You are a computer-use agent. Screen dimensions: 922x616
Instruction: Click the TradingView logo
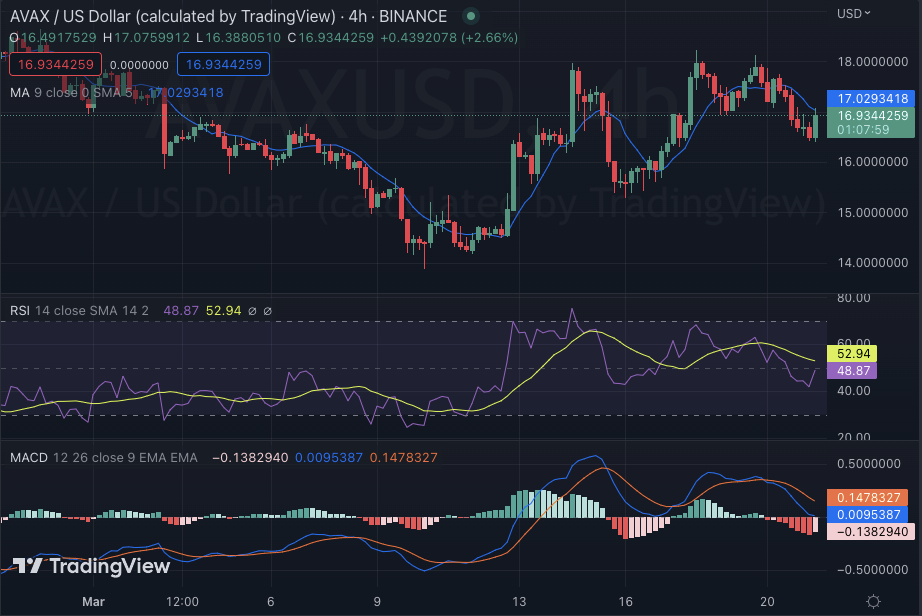(91, 566)
